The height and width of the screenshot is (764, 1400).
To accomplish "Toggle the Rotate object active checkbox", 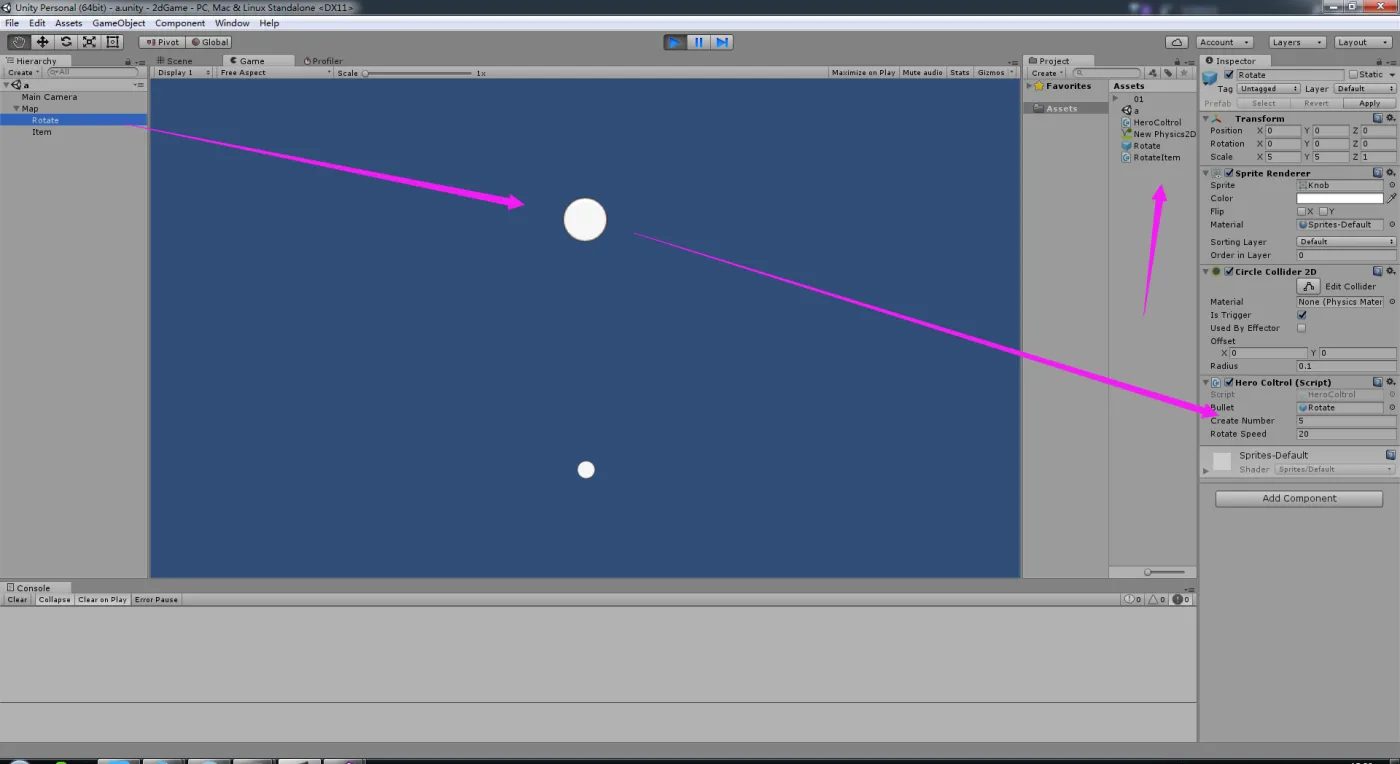I will 1229,75.
